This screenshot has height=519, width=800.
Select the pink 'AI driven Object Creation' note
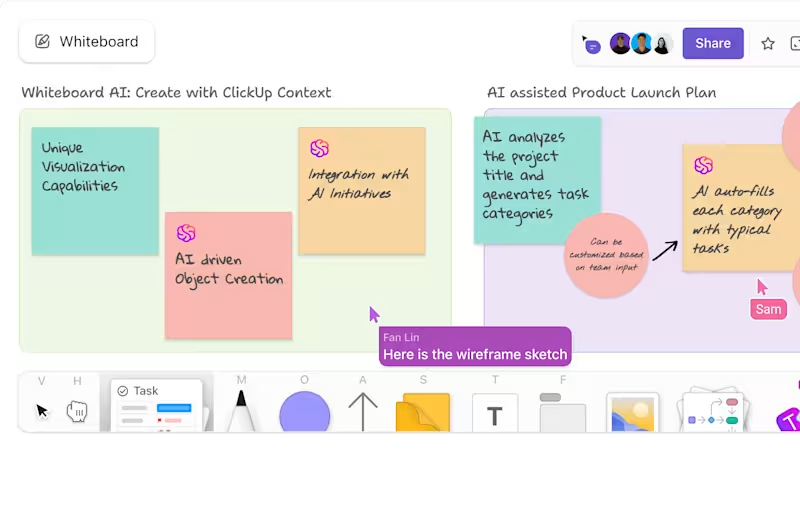(x=228, y=275)
